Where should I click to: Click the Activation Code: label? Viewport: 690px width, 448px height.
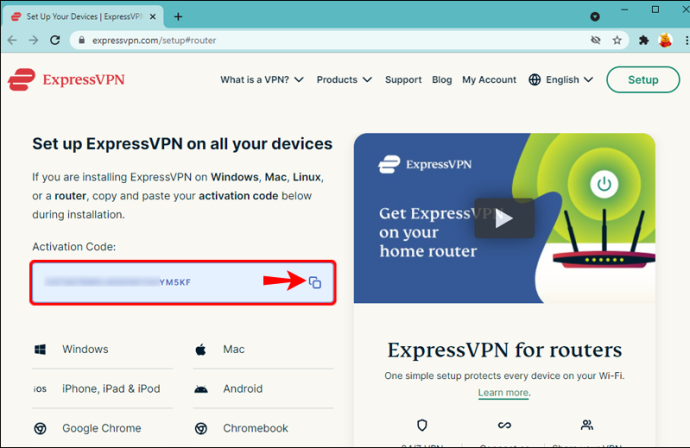(74, 247)
